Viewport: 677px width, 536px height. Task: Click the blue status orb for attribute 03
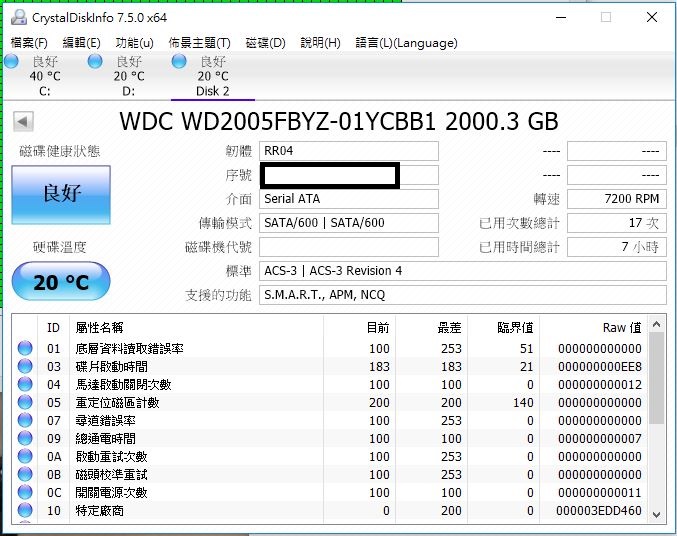point(25,366)
